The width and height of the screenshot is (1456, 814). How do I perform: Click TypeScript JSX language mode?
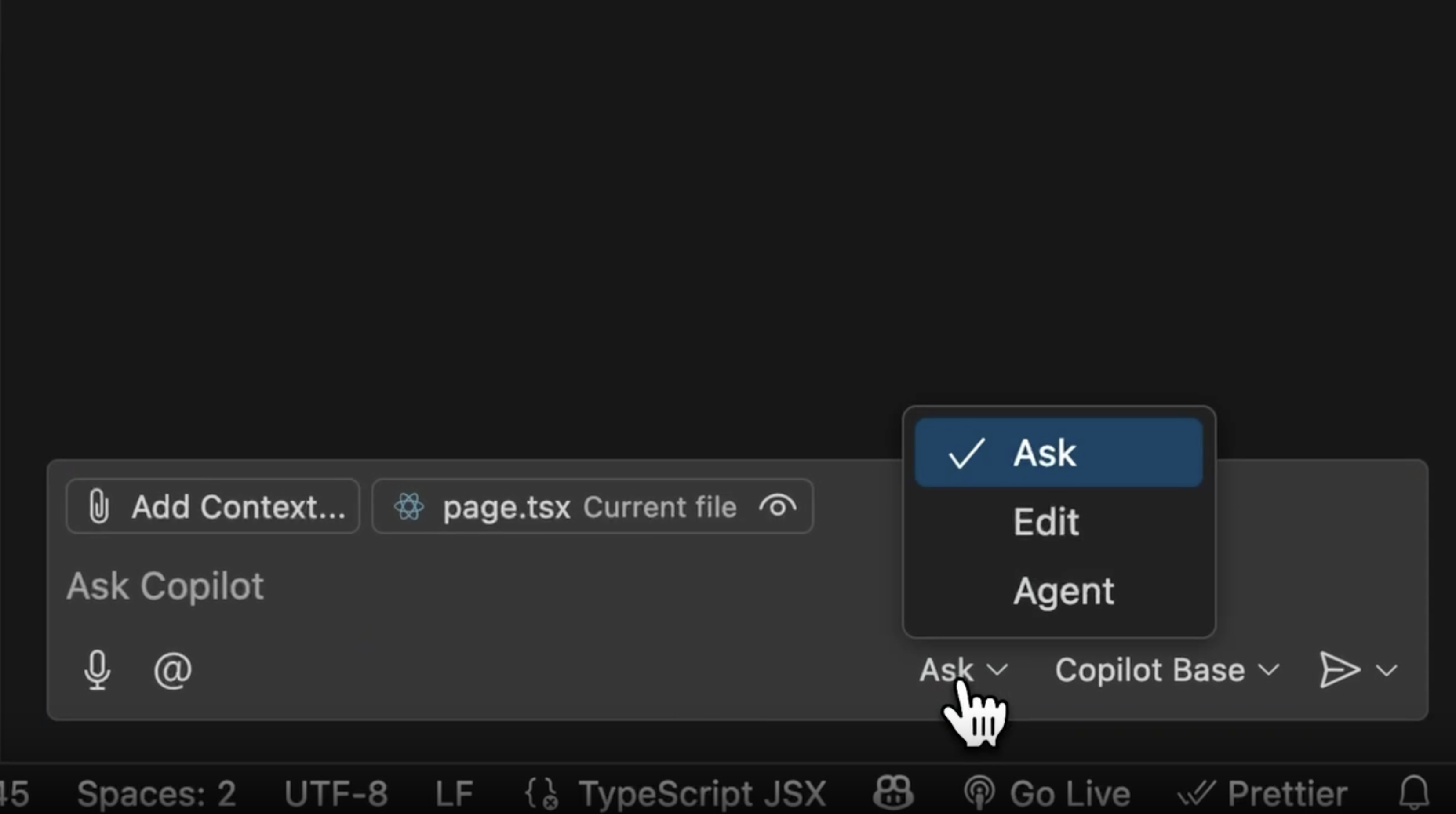[x=702, y=793]
